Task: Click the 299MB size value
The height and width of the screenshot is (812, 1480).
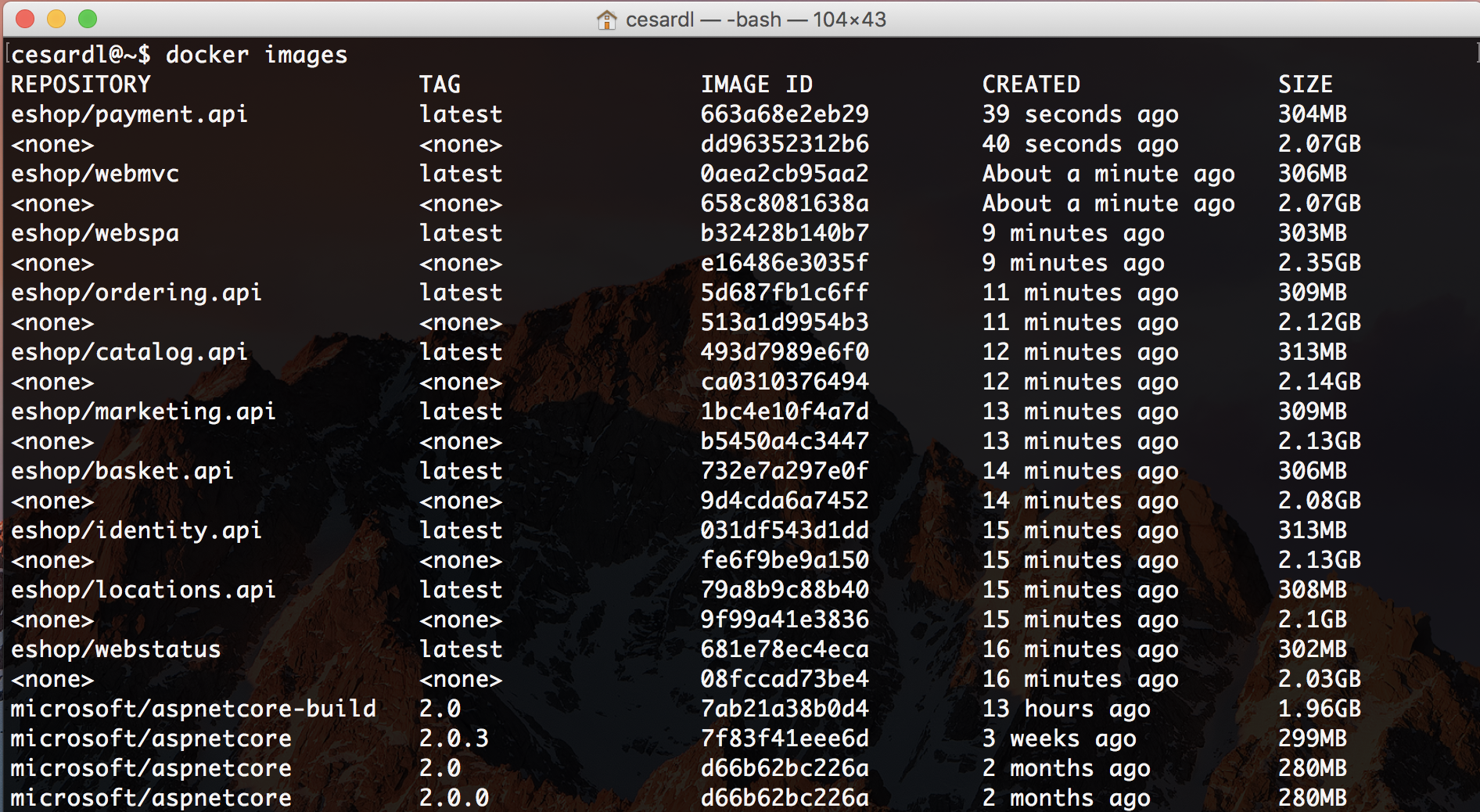Action: (x=1313, y=738)
